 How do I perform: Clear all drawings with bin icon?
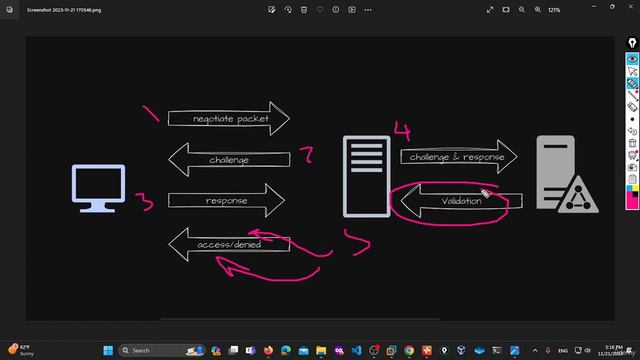point(632,143)
